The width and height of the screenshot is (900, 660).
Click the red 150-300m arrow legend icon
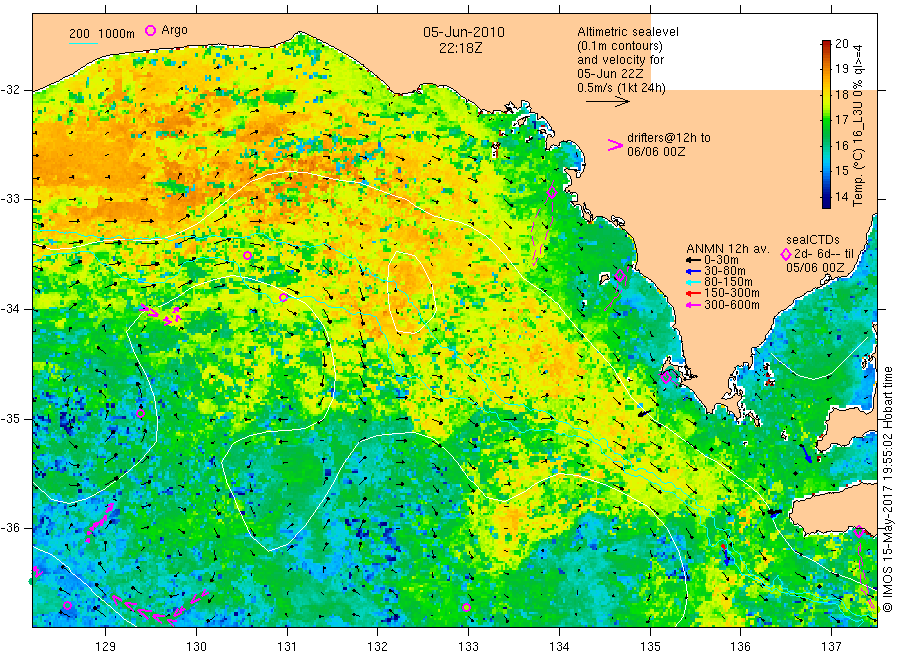(x=694, y=294)
